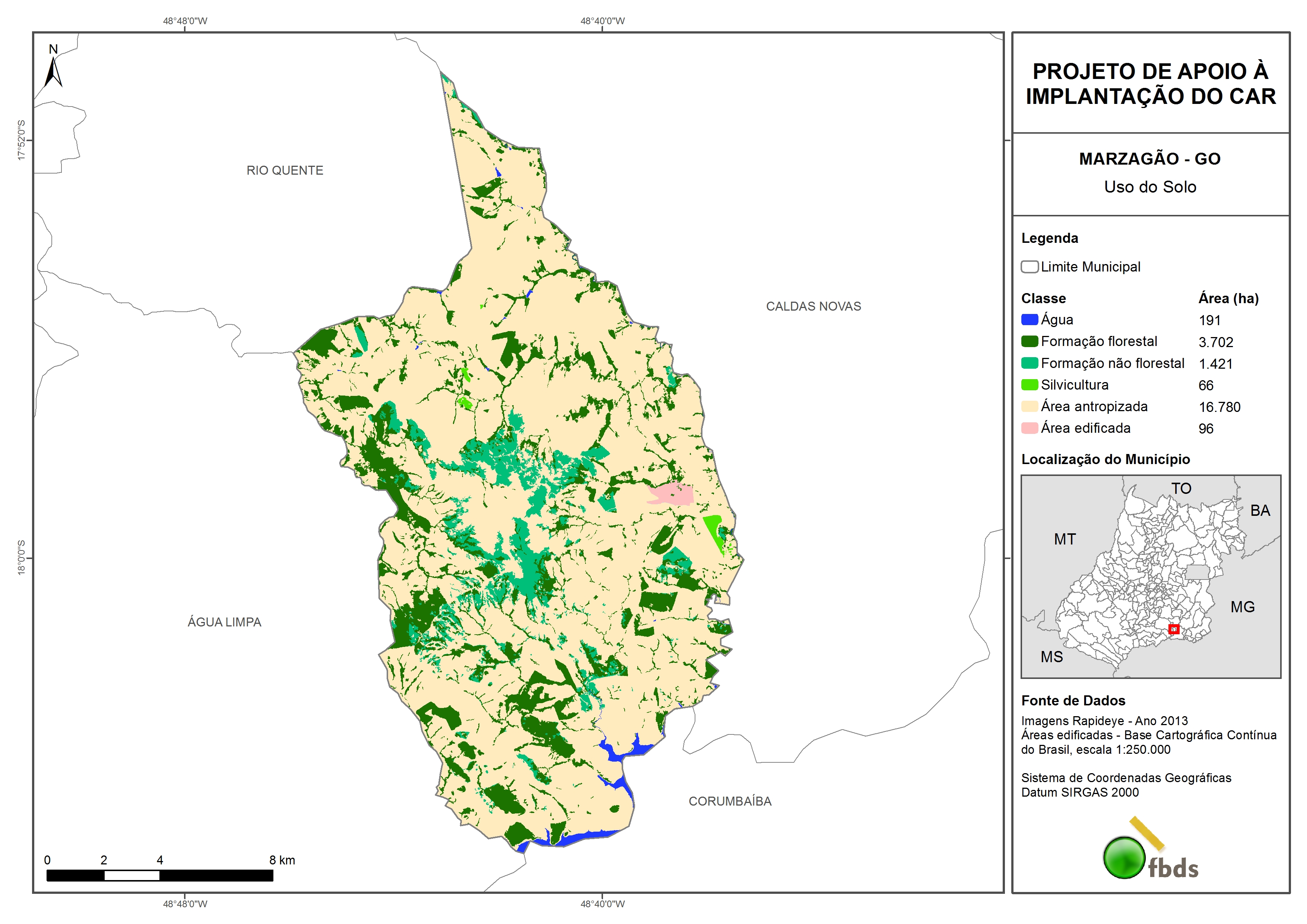Click the MARZAGÃO - GO title
The image size is (1307, 924).
[1149, 159]
